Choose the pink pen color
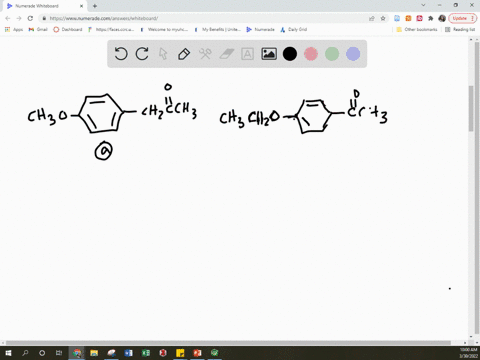 (311, 54)
